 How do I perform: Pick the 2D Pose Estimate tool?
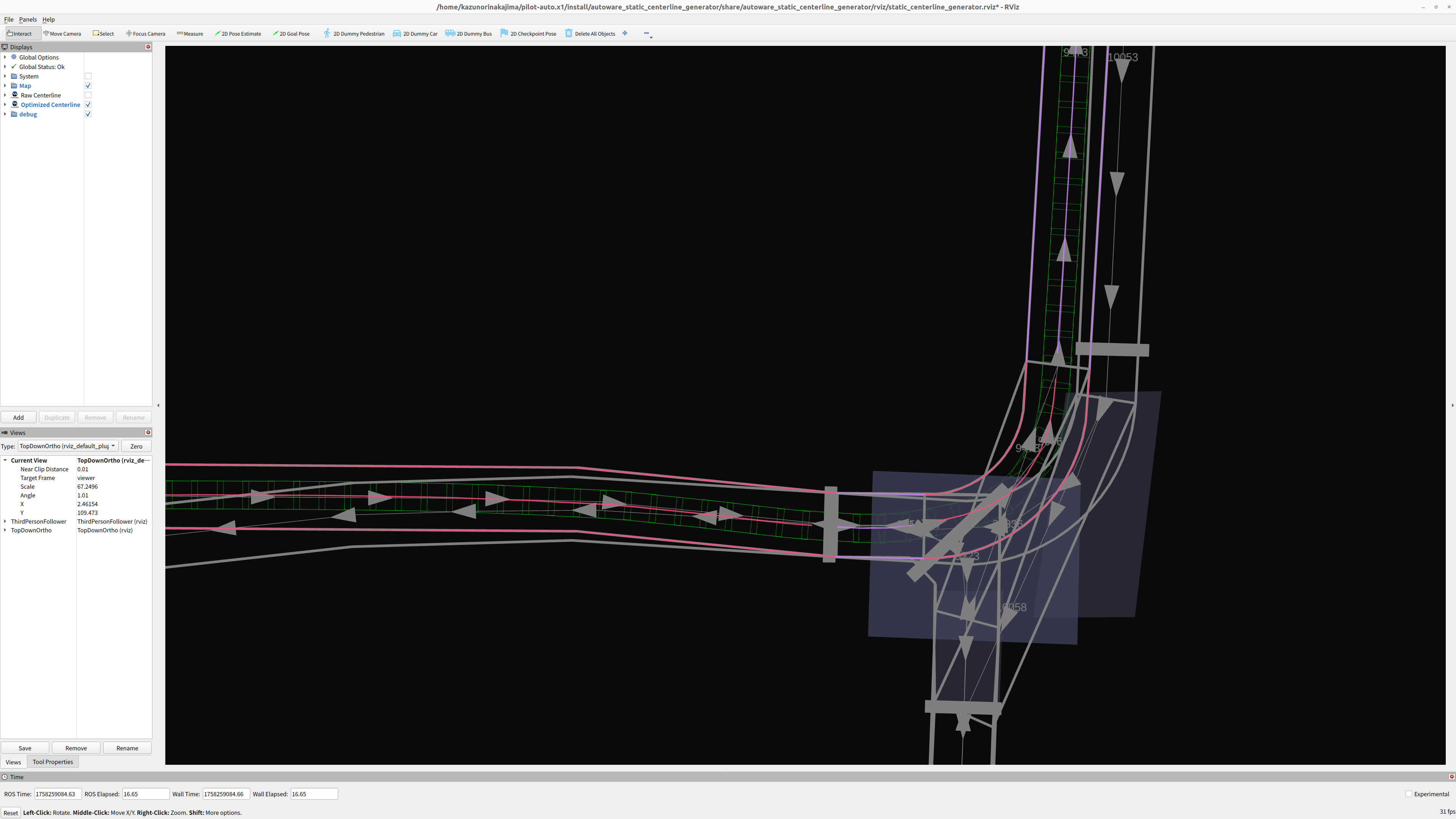click(x=238, y=33)
